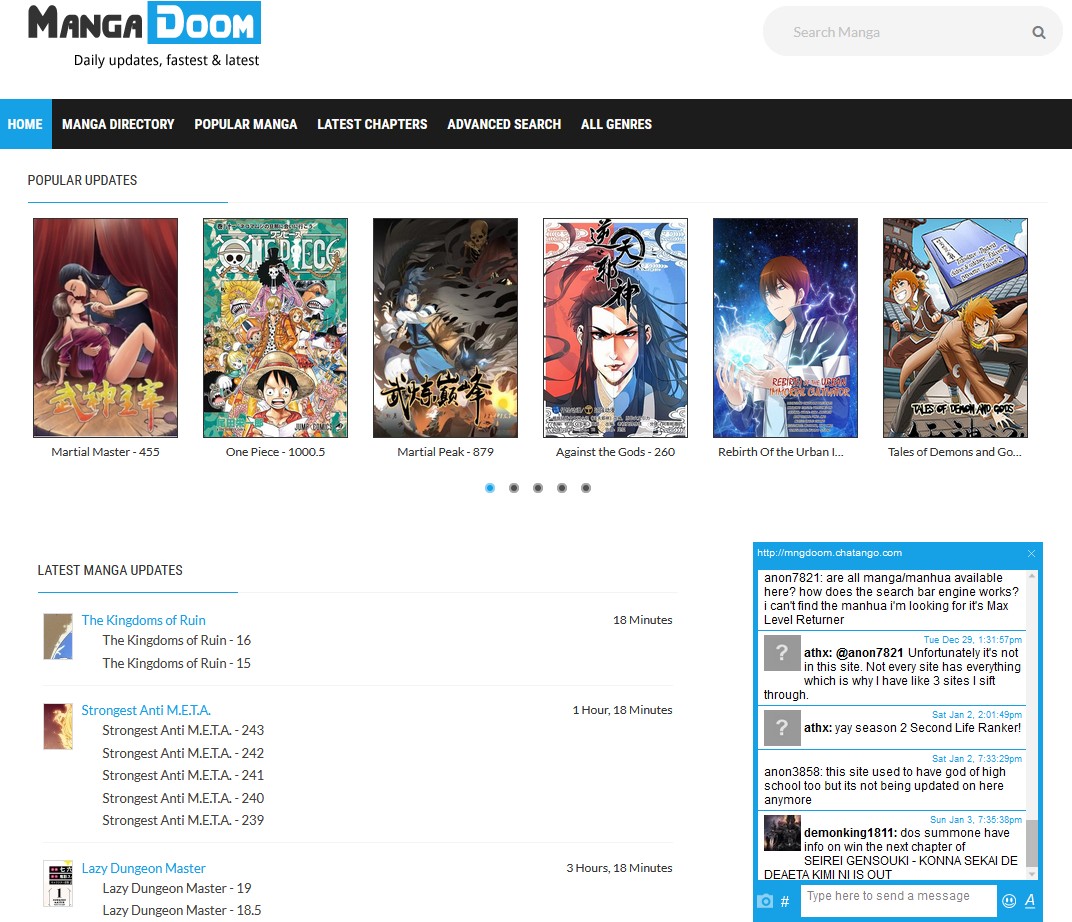Select the third carousel page dot
This screenshot has width=1072, height=922.
click(538, 488)
